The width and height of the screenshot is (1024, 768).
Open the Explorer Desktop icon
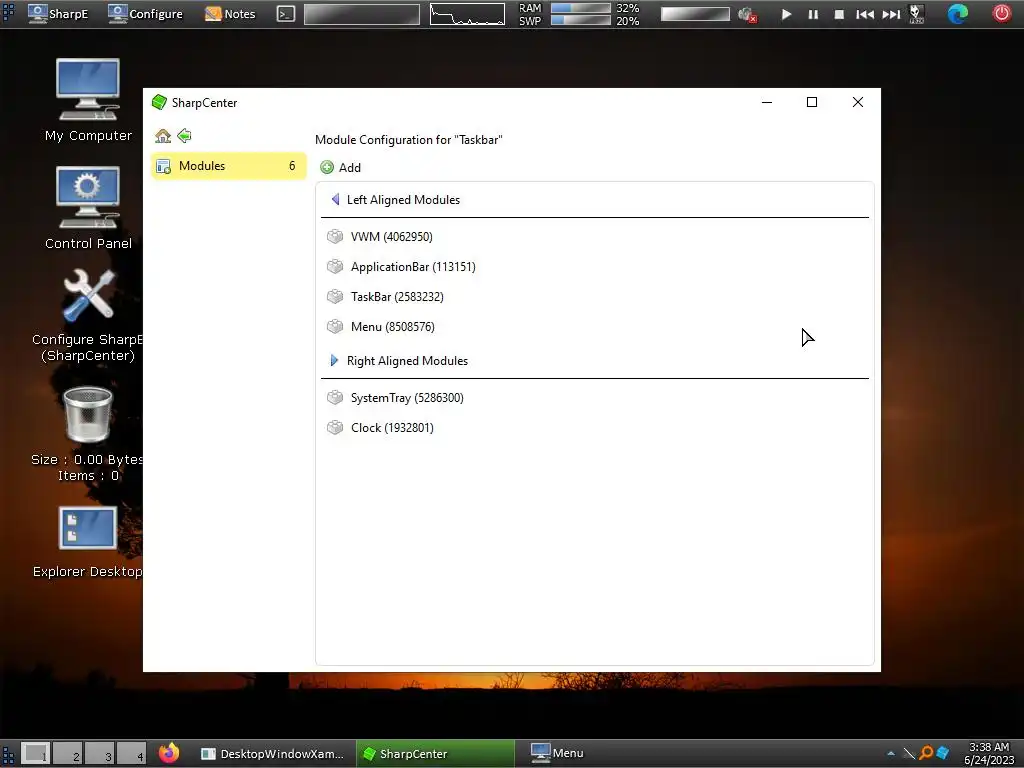tap(88, 542)
